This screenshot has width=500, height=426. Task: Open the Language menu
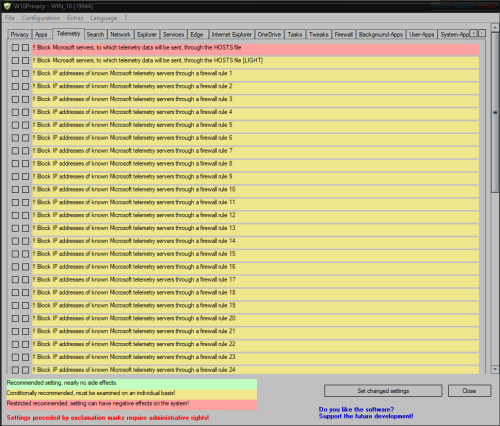[x=103, y=18]
